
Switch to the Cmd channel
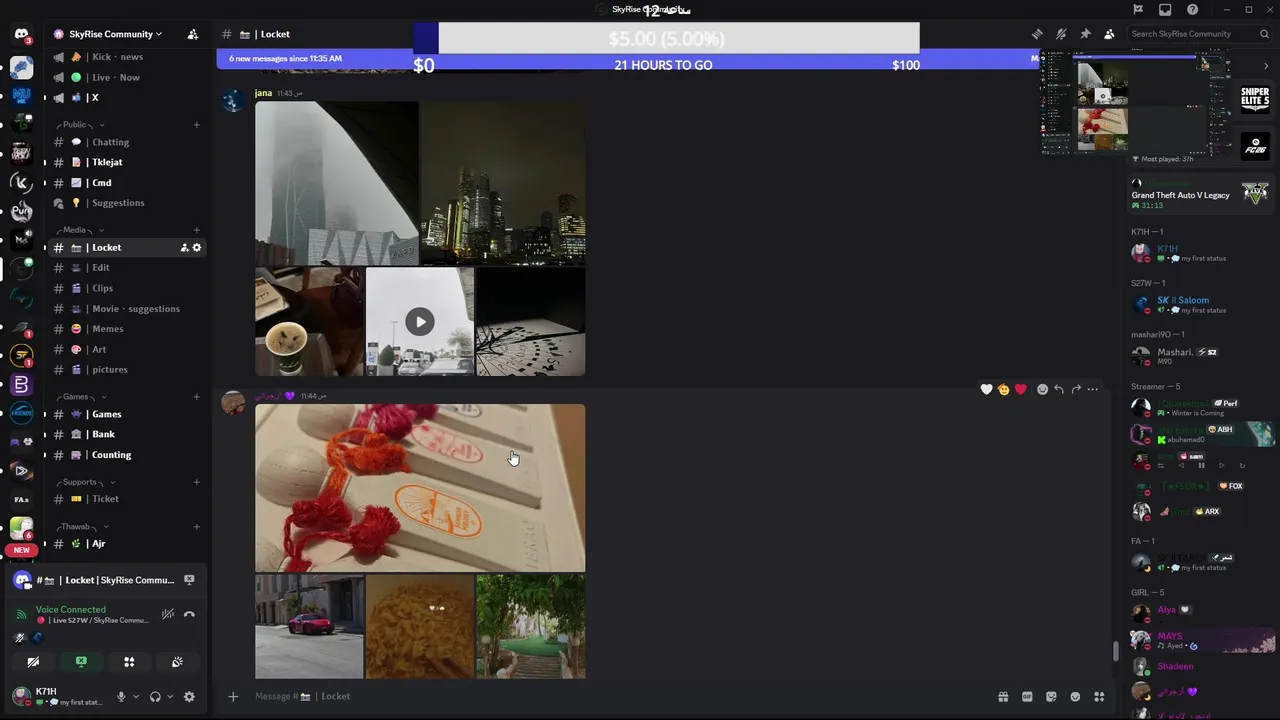coord(125,183)
